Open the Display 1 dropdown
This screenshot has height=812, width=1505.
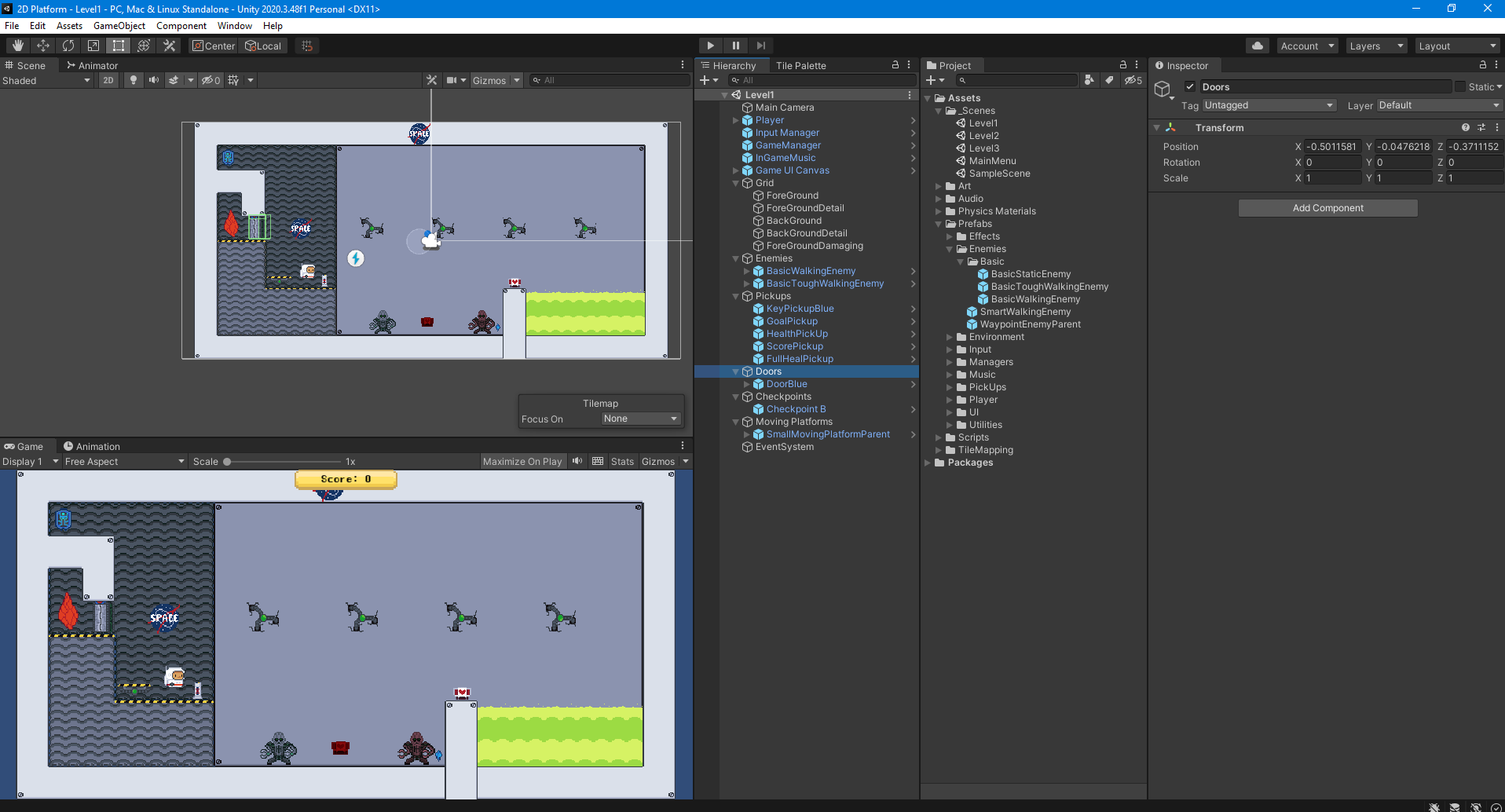[31, 461]
